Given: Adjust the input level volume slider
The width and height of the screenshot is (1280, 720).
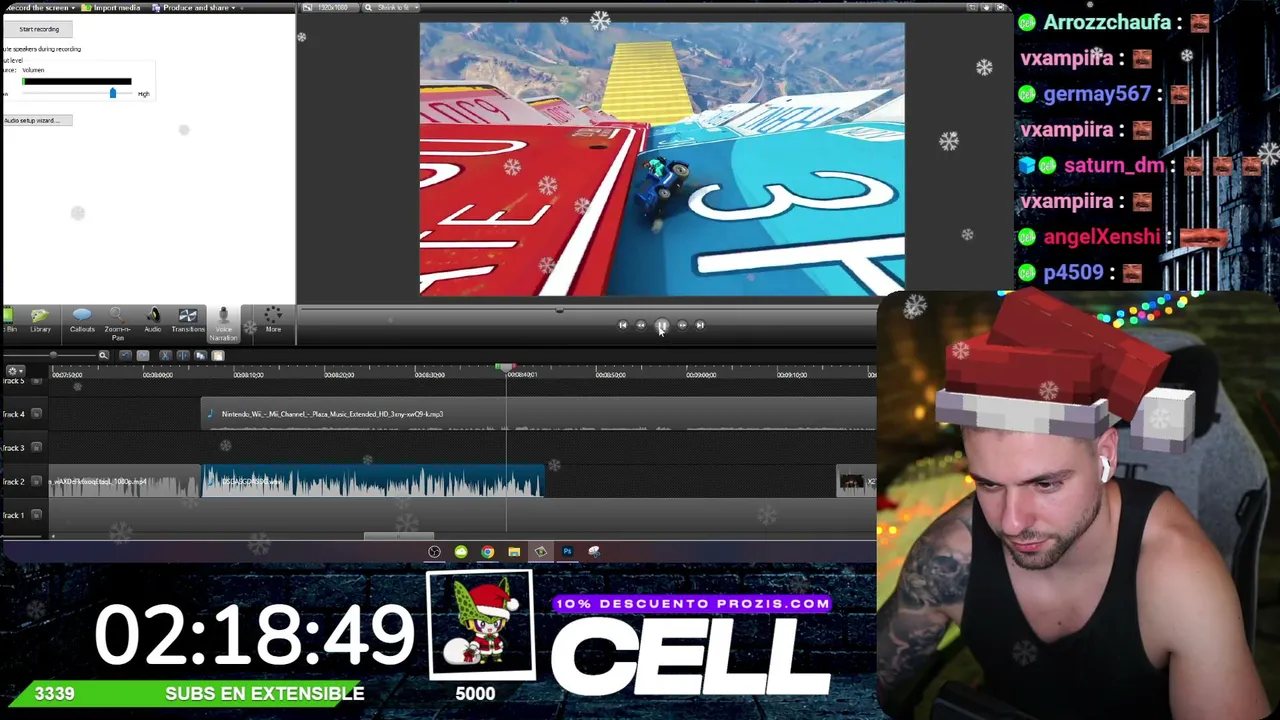Looking at the screenshot, I should [x=112, y=93].
